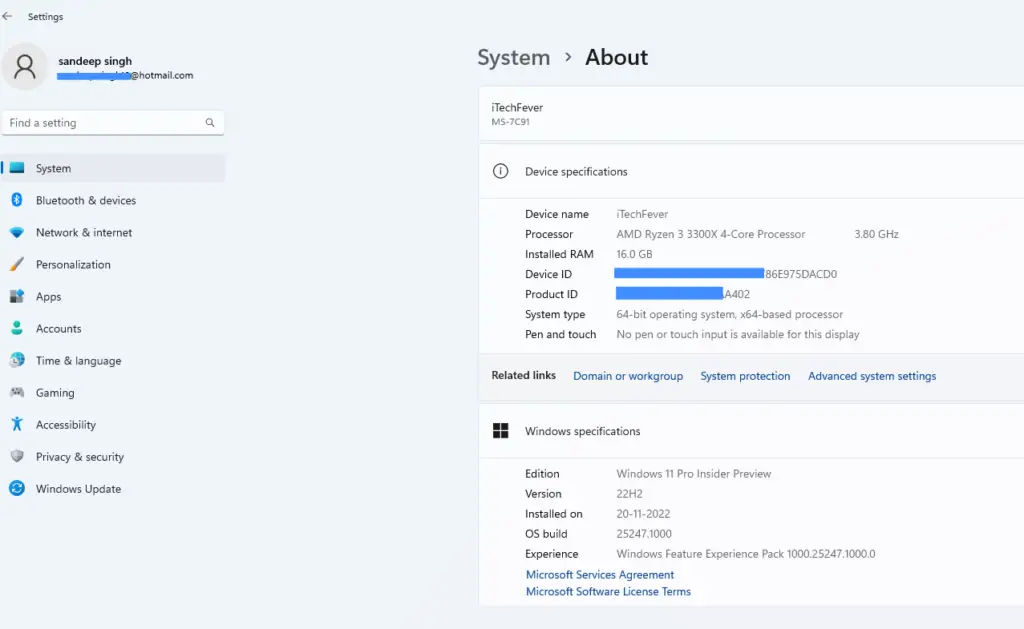Click the 3.80 GHz processor speed

[x=876, y=234]
